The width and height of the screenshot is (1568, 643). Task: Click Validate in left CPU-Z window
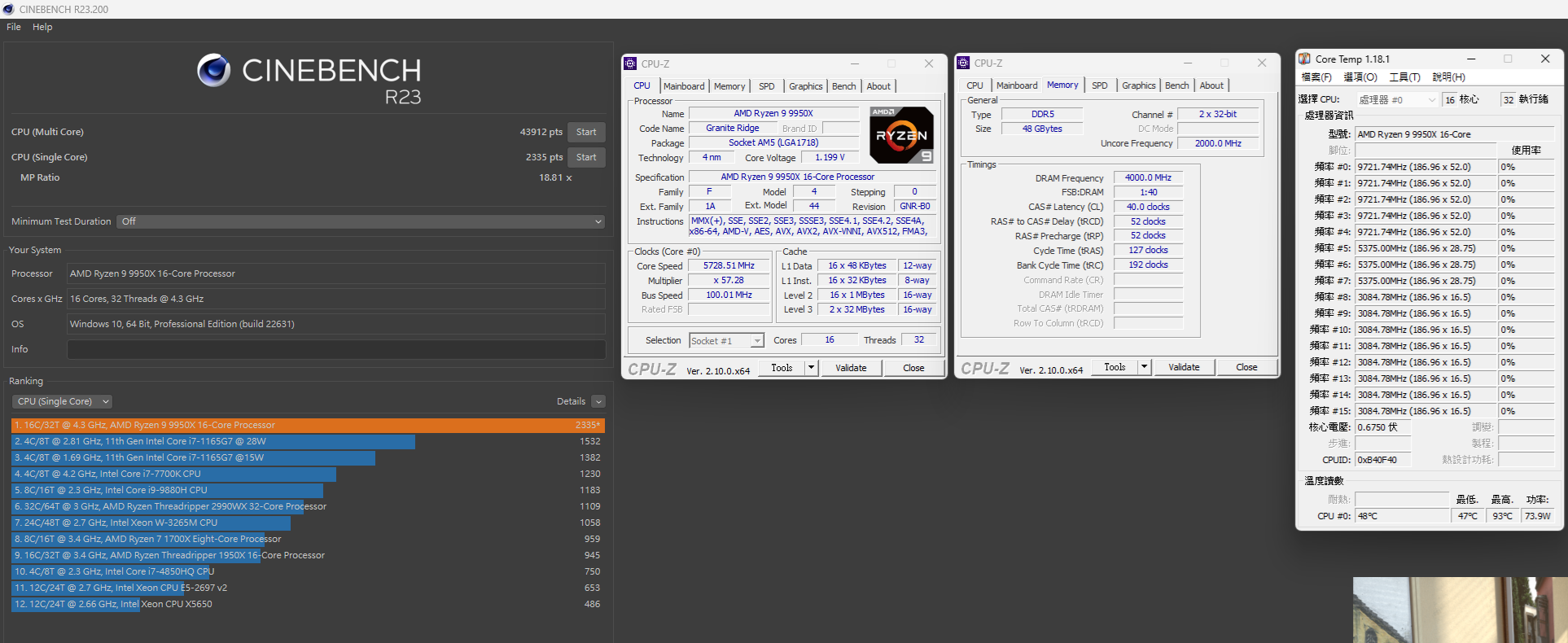[851, 368]
